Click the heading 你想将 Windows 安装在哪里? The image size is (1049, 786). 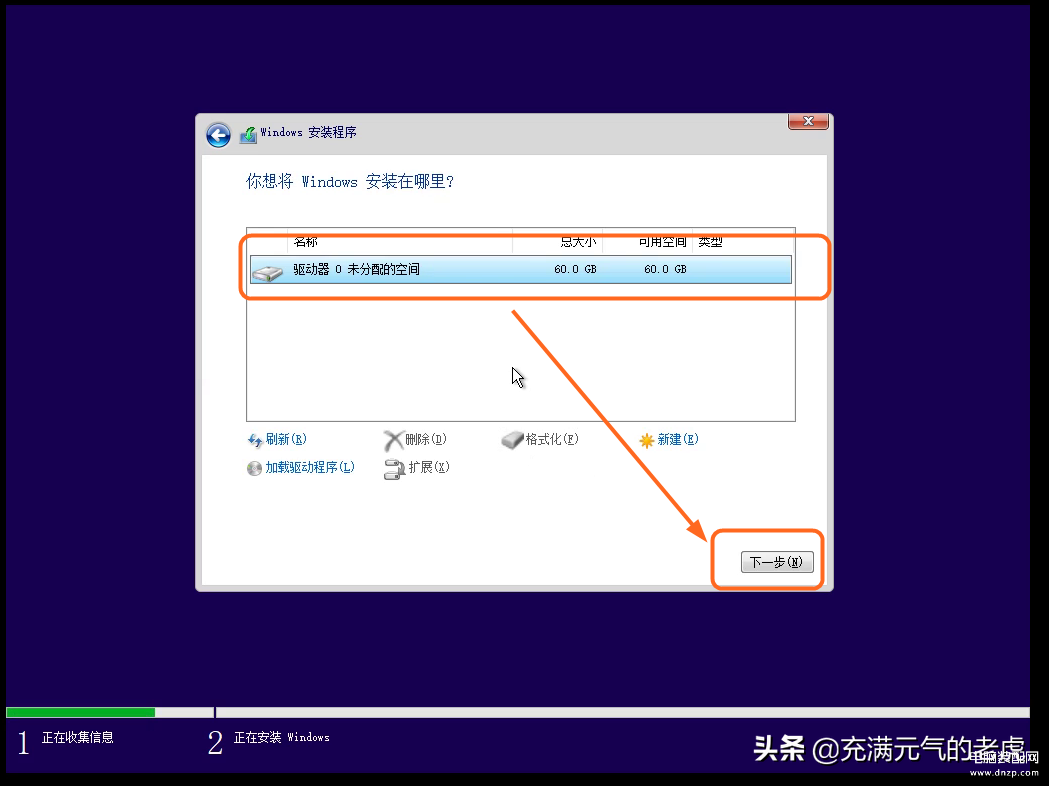coord(350,182)
